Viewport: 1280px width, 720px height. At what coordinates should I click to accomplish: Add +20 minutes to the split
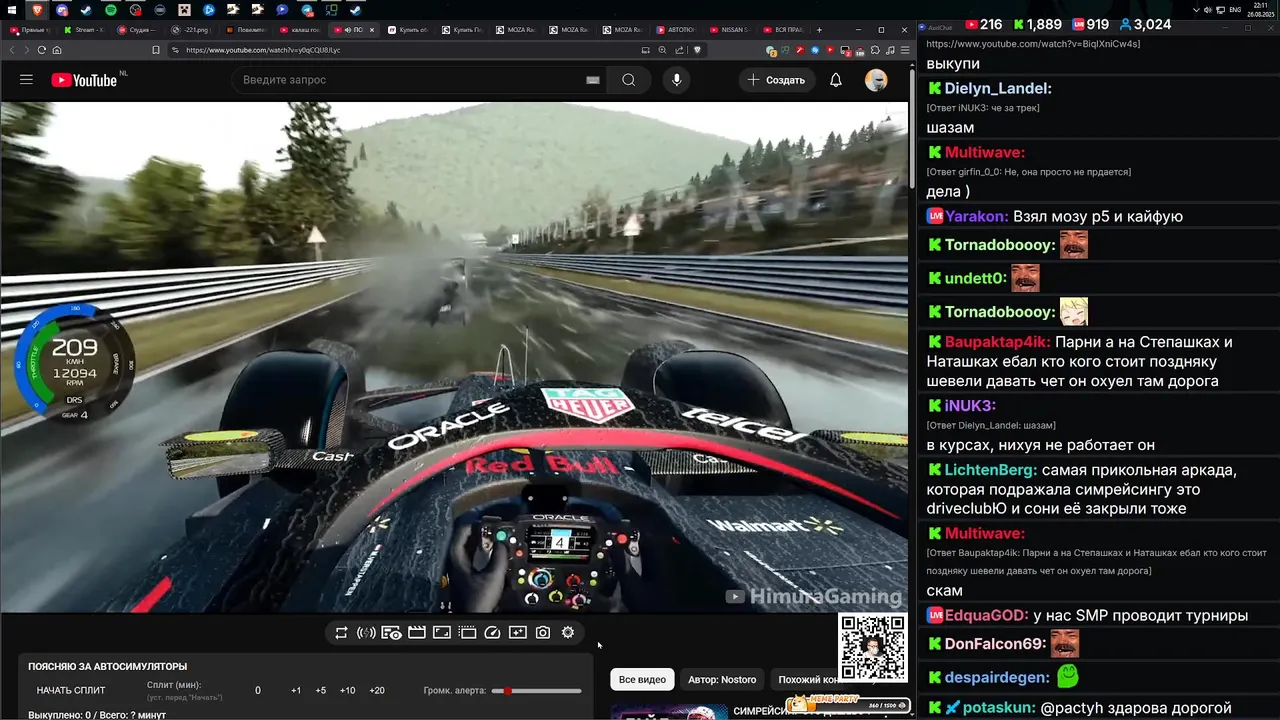[377, 691]
